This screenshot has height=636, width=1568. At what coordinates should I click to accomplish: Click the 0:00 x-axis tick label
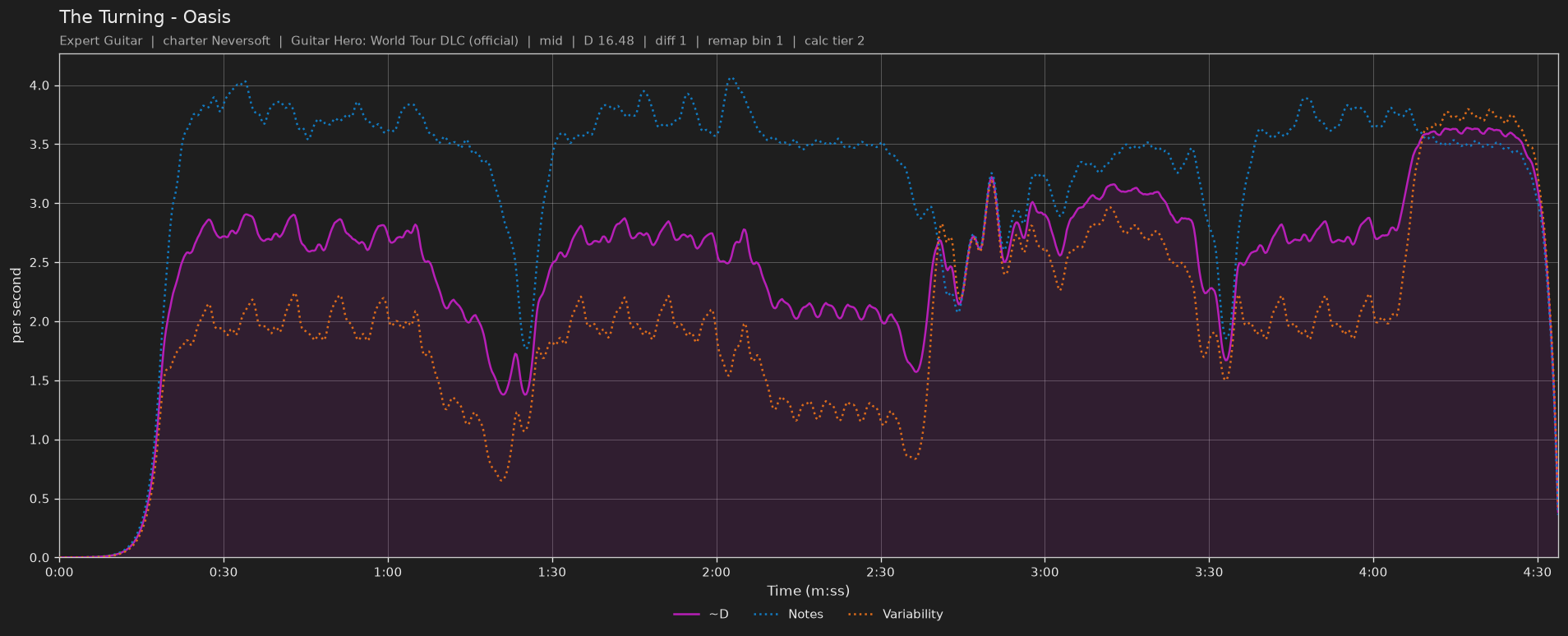[59, 572]
